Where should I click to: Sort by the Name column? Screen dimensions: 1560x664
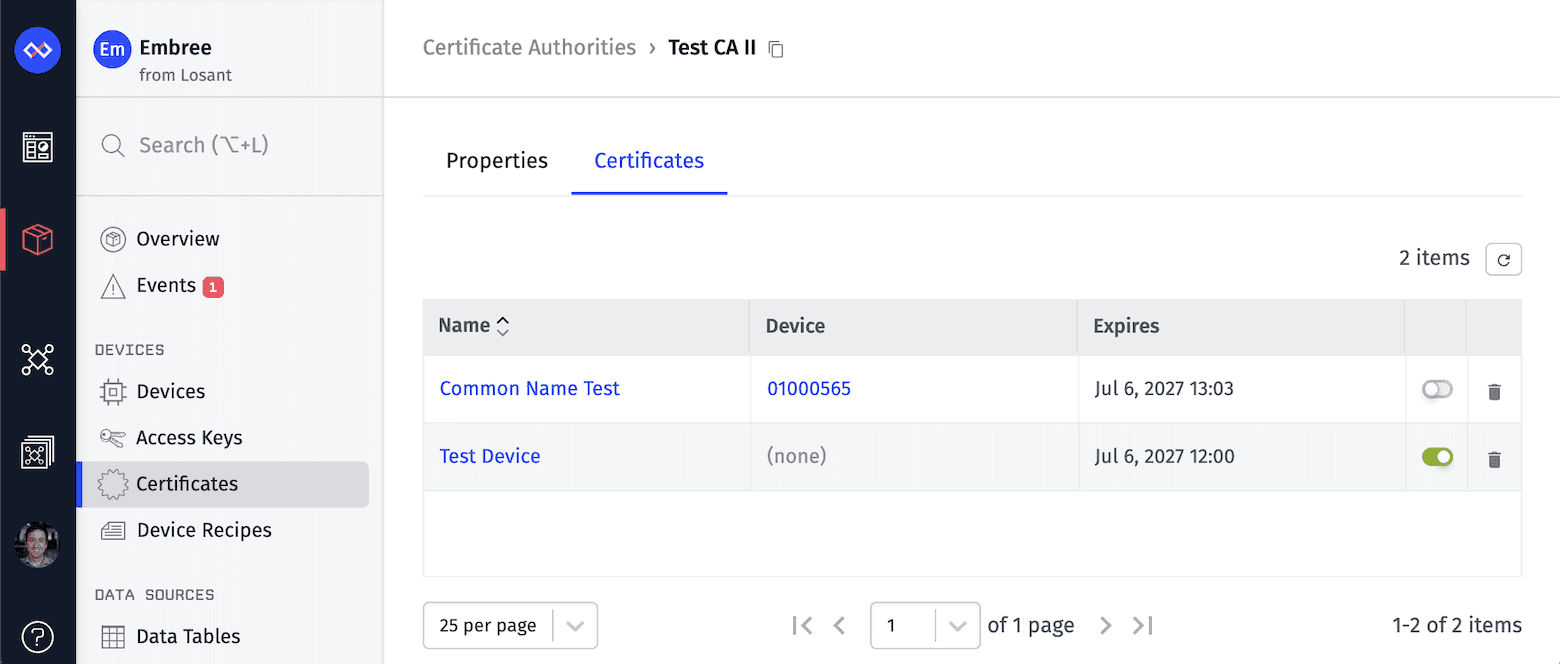coord(474,326)
